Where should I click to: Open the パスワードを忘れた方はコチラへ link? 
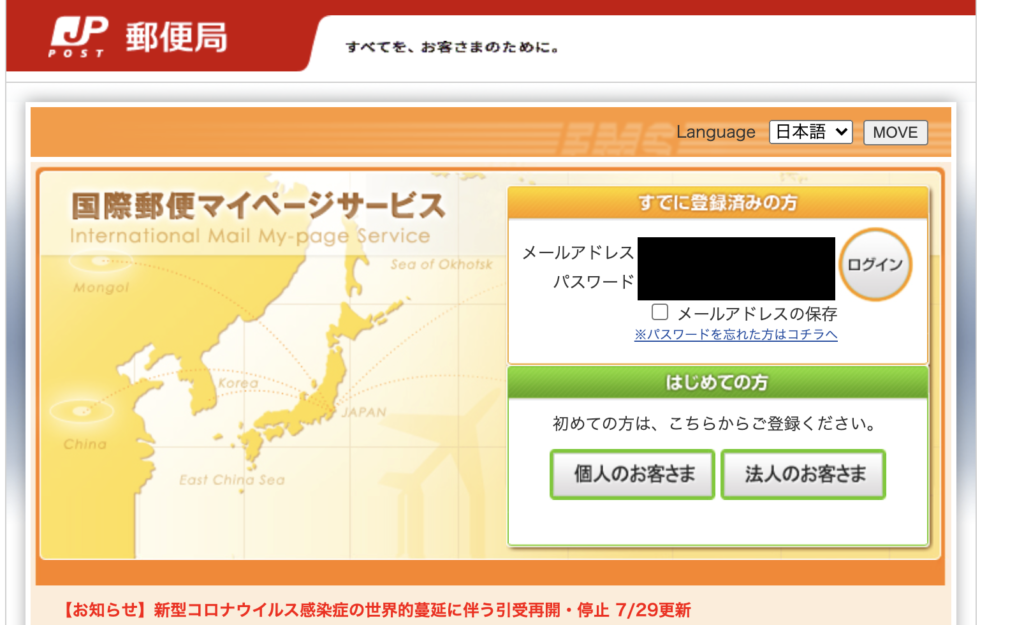click(x=736, y=334)
